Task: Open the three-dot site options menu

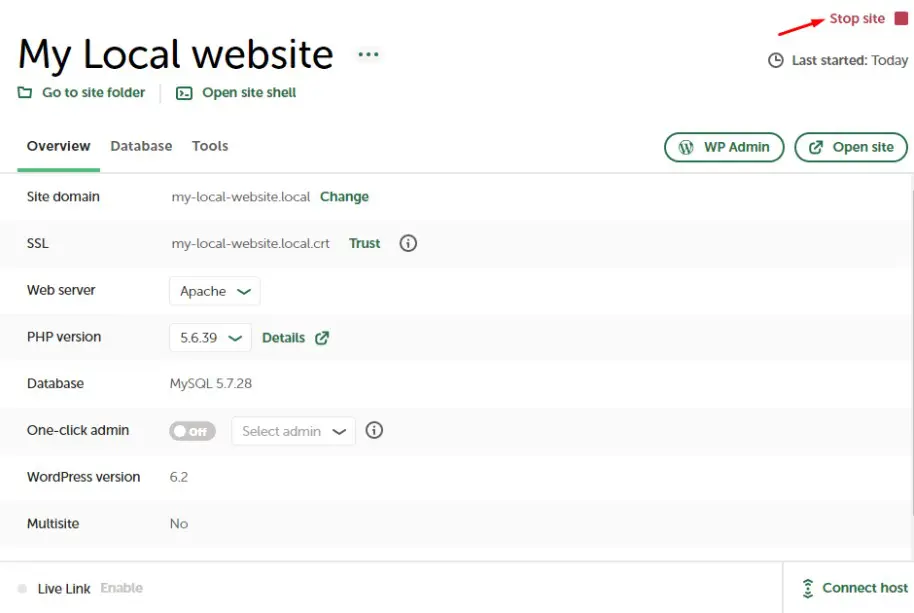Action: (369, 54)
